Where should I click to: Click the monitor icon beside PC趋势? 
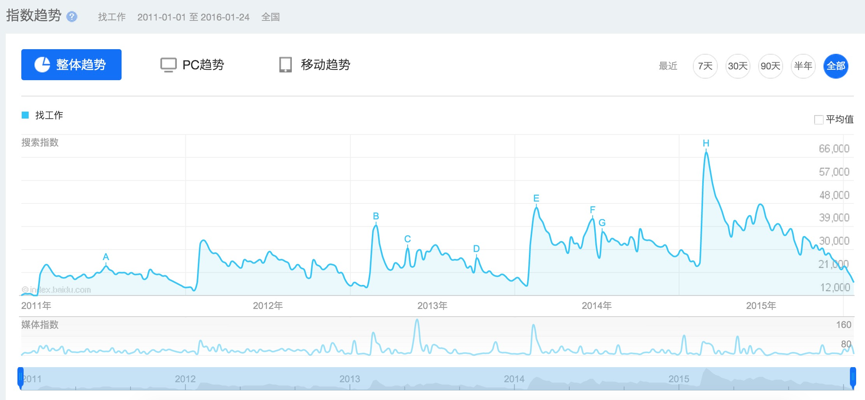(x=168, y=65)
